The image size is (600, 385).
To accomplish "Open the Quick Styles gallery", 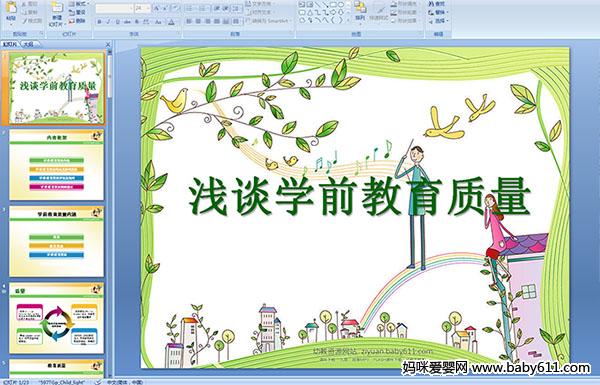I will point(379,13).
